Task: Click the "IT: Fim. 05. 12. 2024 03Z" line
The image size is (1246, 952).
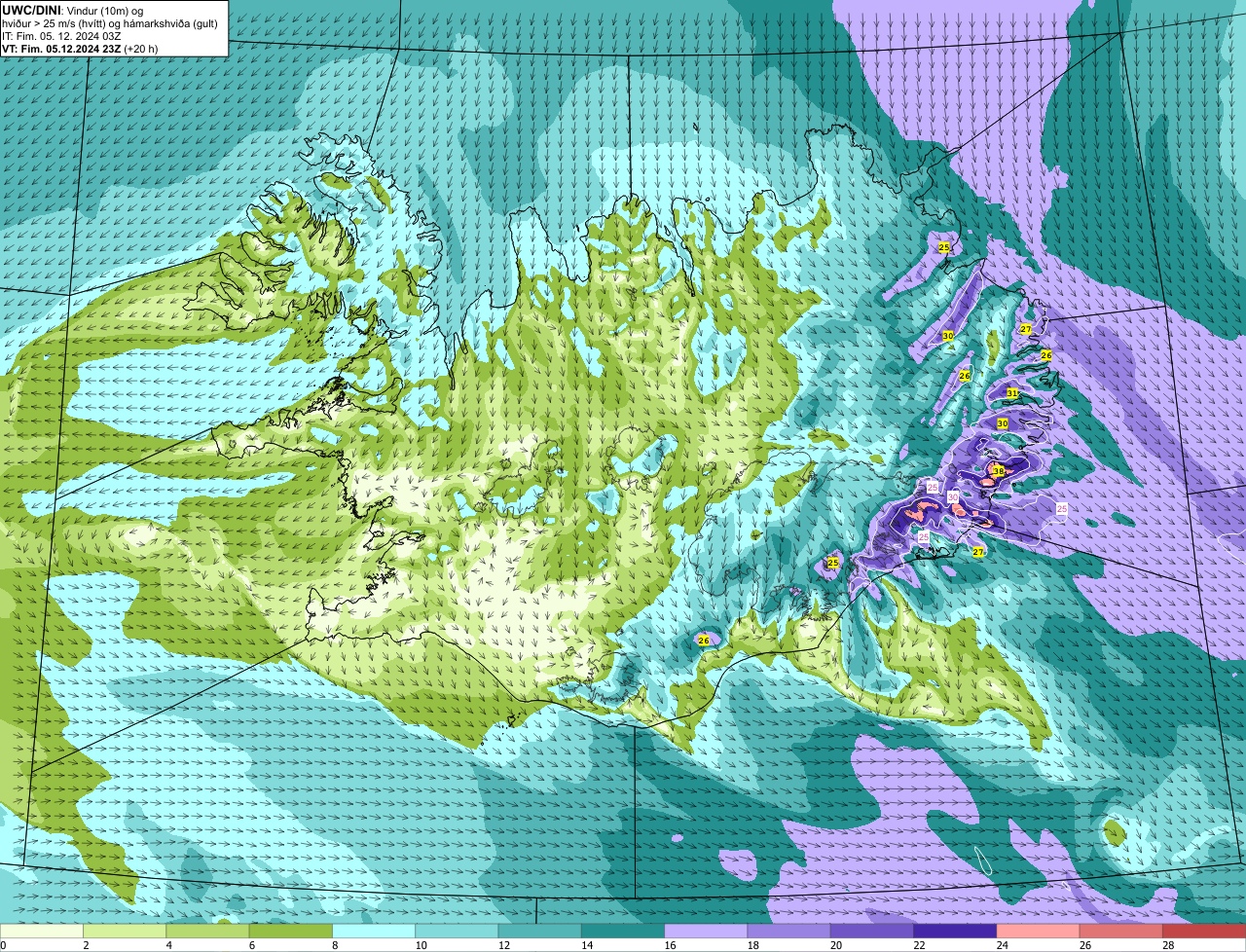Action: [62, 35]
